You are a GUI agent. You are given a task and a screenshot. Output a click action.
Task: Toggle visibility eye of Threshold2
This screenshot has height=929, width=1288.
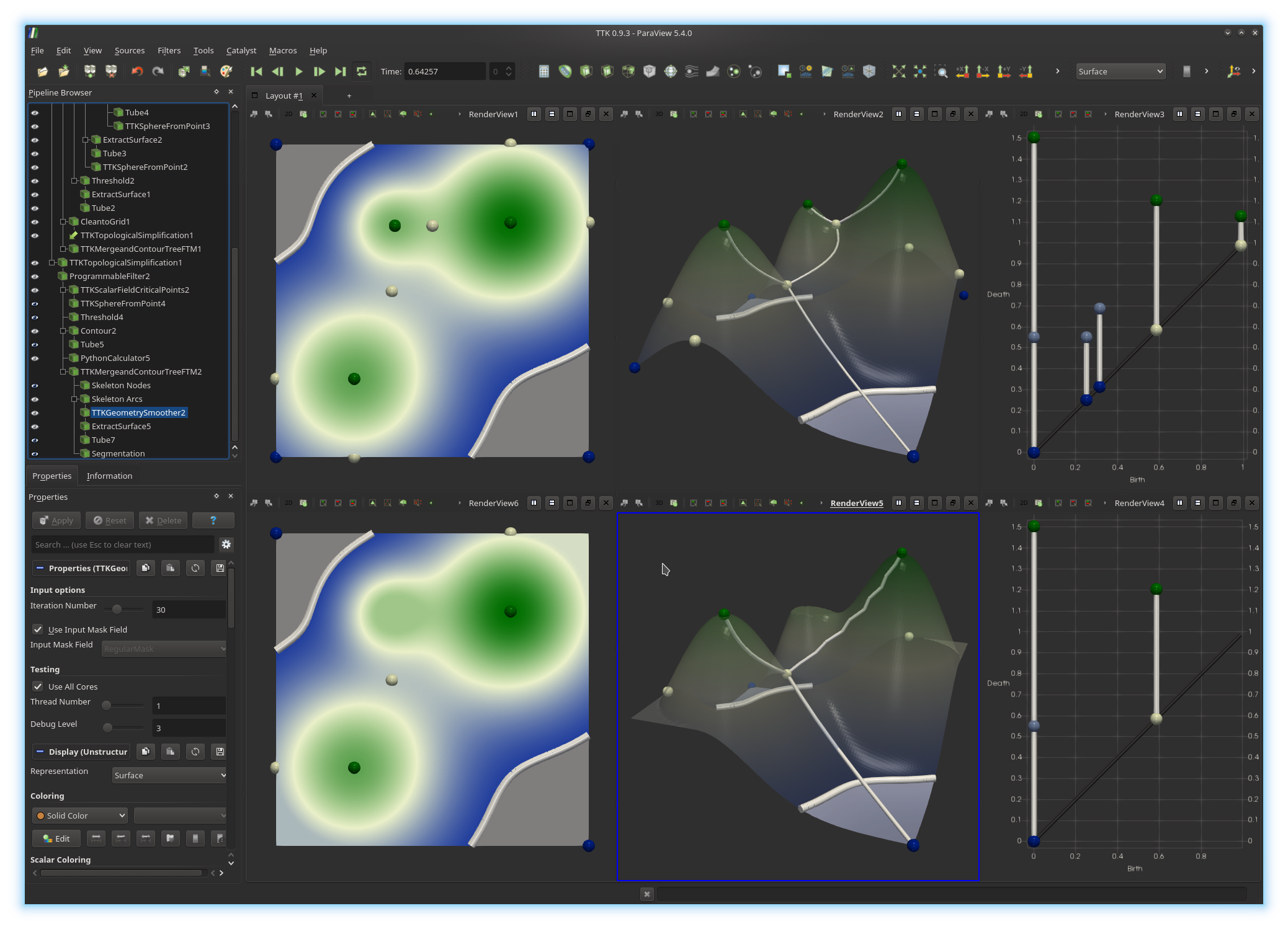pyautogui.click(x=35, y=181)
